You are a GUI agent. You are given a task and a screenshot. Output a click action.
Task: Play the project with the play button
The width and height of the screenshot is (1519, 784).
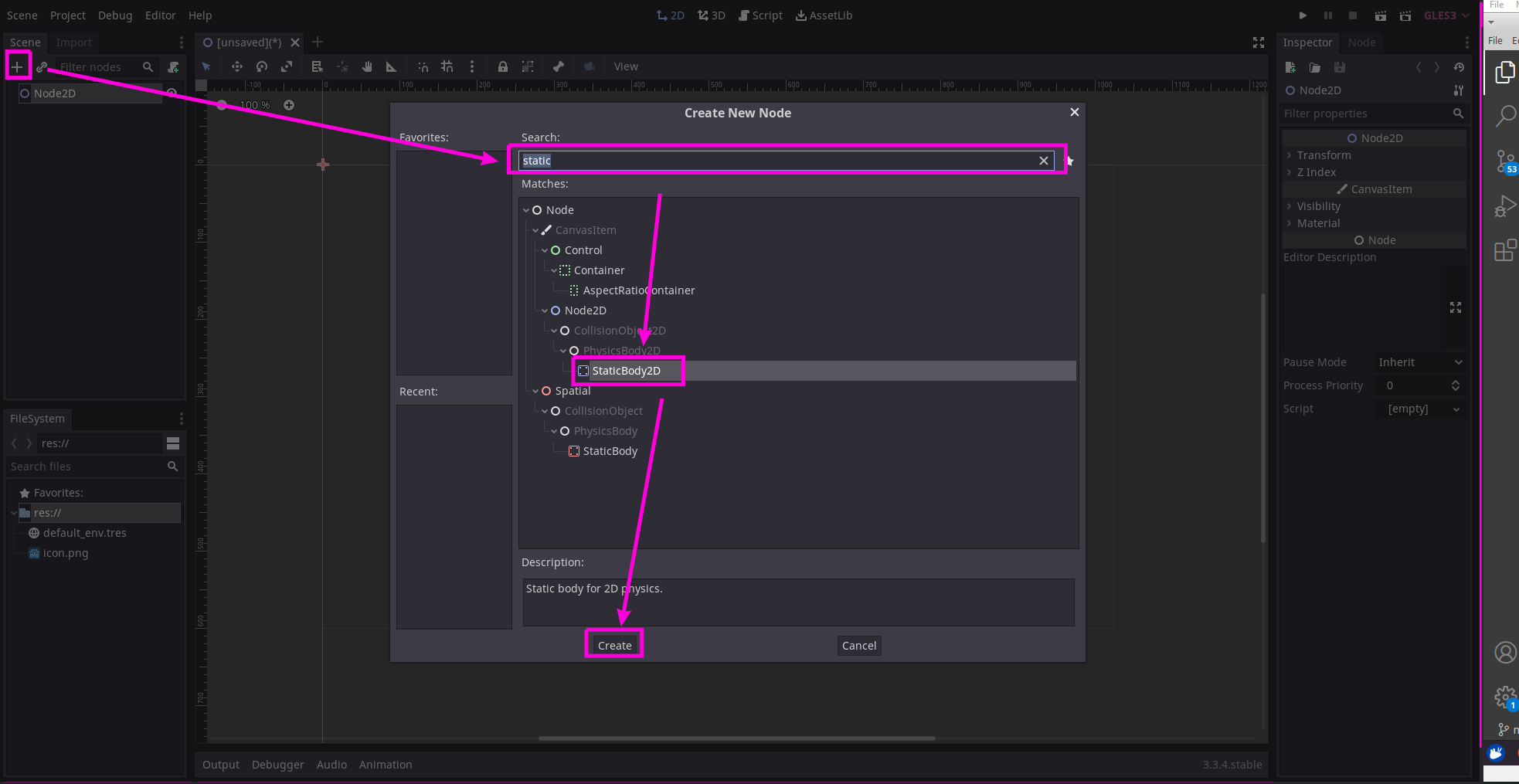click(x=1303, y=15)
